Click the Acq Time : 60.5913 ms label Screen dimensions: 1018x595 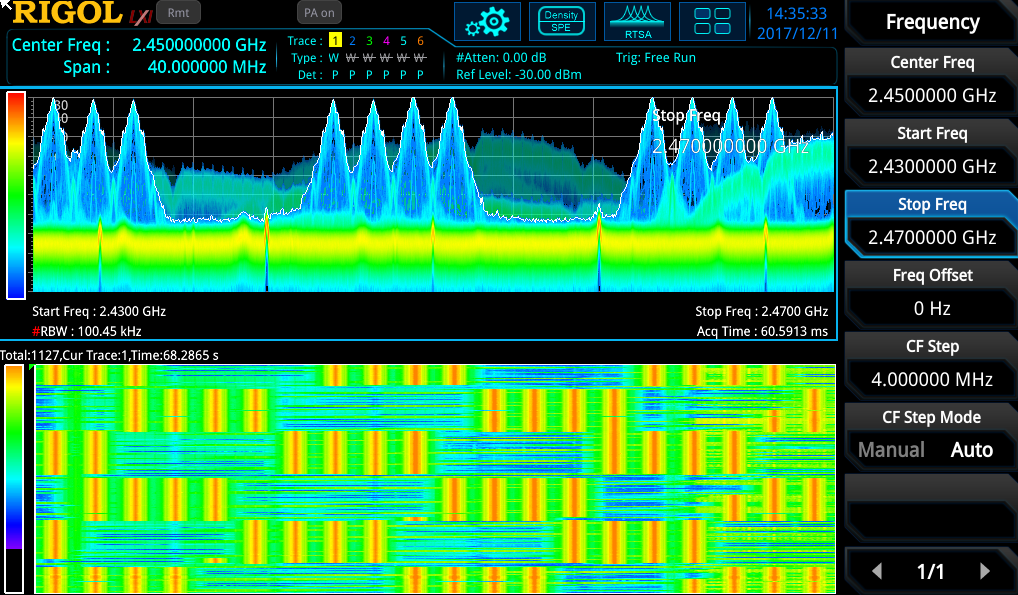pos(762,331)
